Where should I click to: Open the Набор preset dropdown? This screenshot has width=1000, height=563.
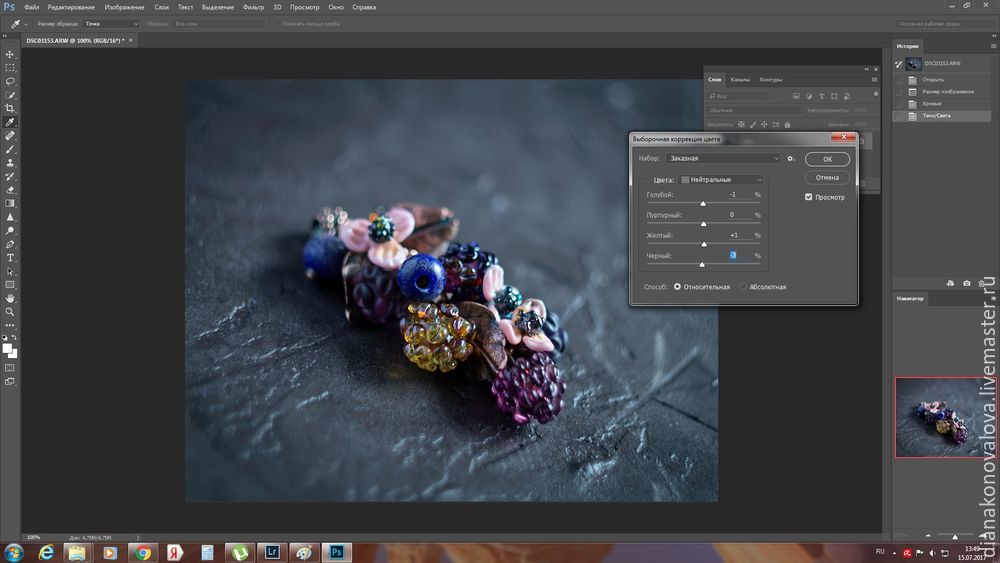coord(724,158)
